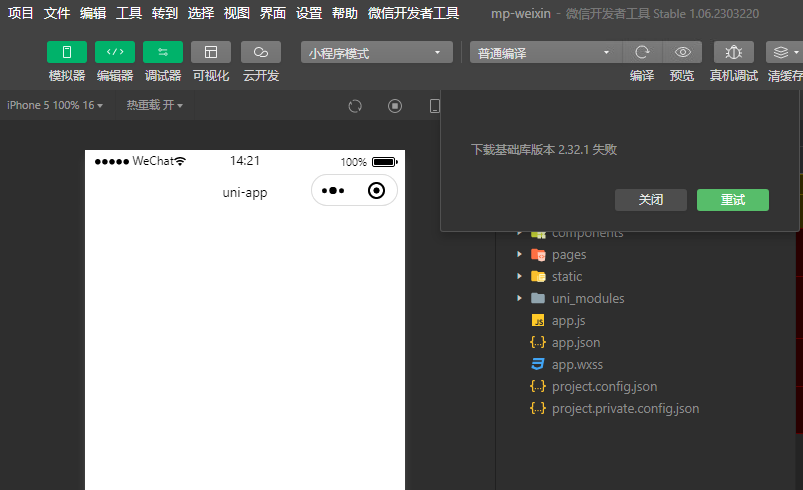803x490 pixels.
Task: Click the 预览 preview eye icon
Action: (683, 52)
